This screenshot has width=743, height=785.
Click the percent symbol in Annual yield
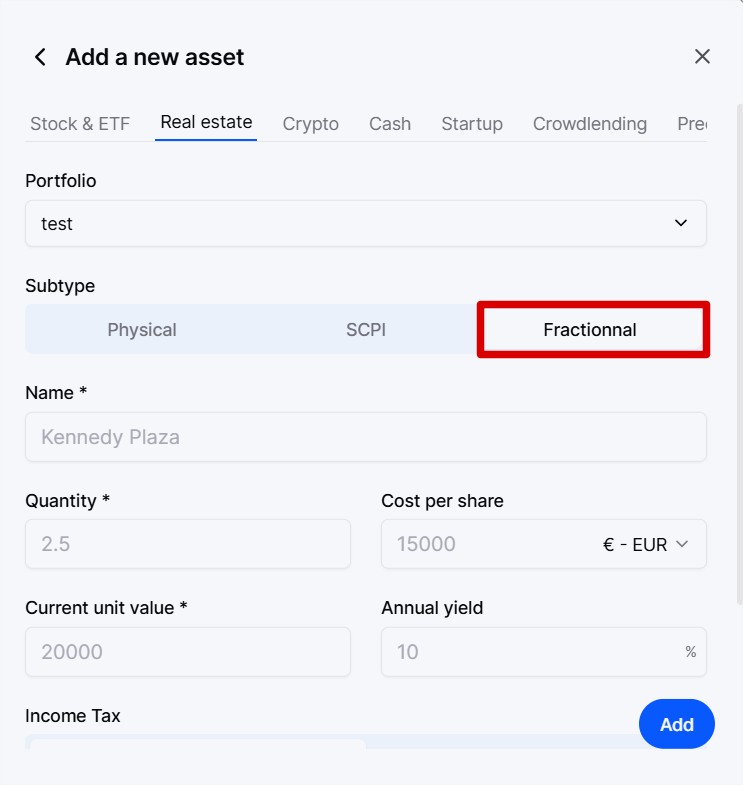[690, 651]
